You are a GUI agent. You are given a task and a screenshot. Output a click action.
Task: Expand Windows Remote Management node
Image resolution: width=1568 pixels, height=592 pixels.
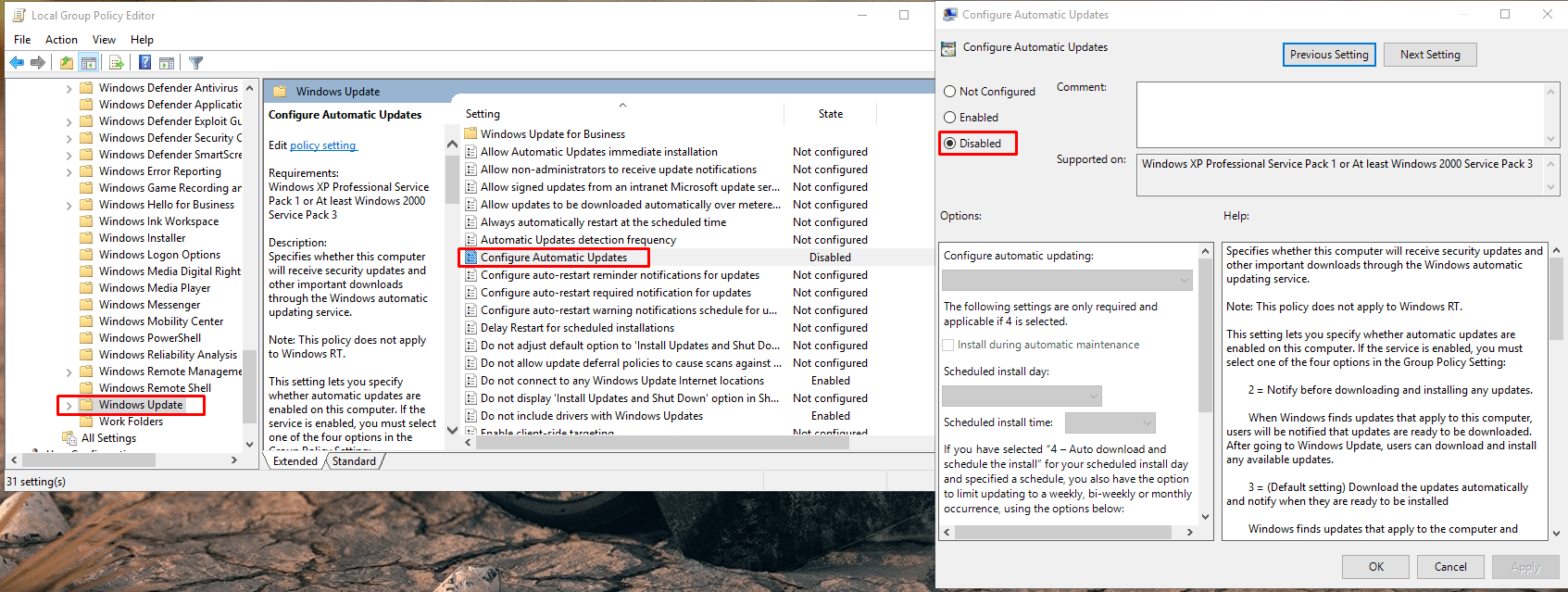pos(69,372)
